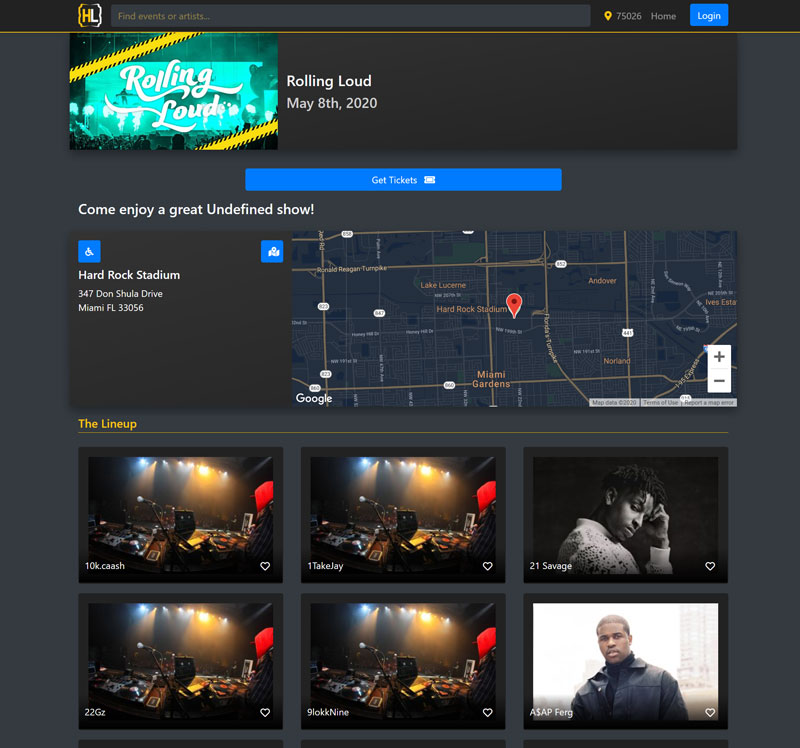Open map Terms of Use link
Image resolution: width=800 pixels, height=748 pixels.
[x=660, y=403]
